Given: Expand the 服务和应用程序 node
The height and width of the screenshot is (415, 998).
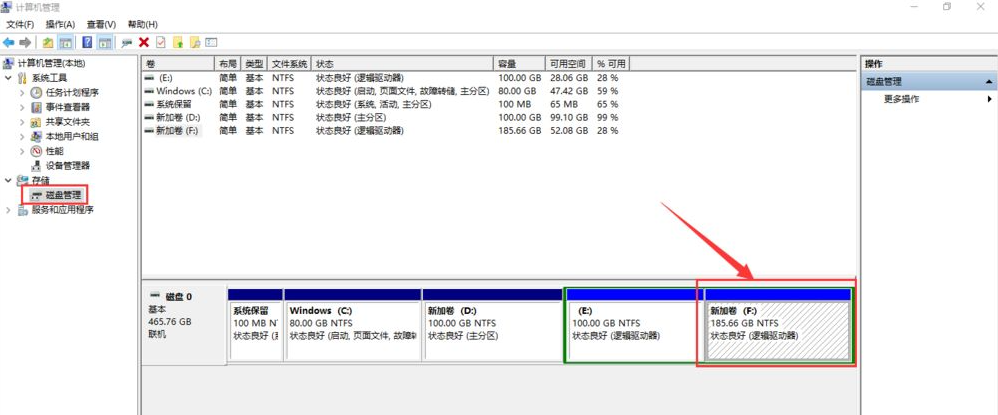Looking at the screenshot, I should [8, 210].
